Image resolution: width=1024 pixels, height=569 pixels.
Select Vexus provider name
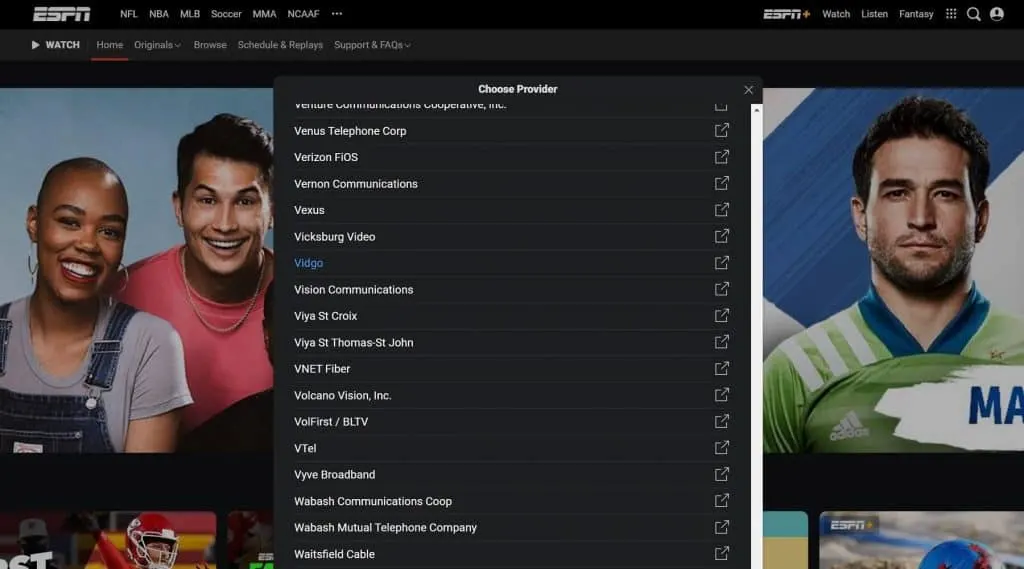click(309, 210)
